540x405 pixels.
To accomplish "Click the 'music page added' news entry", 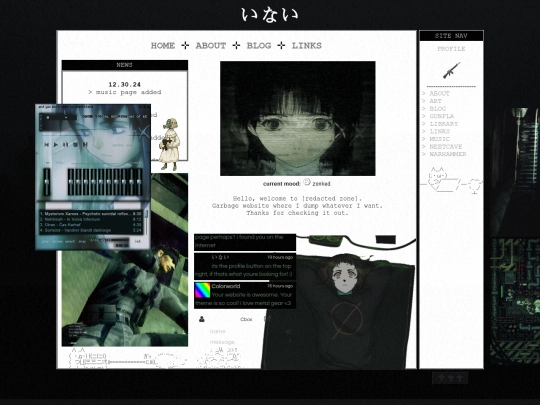I will tap(125, 92).
